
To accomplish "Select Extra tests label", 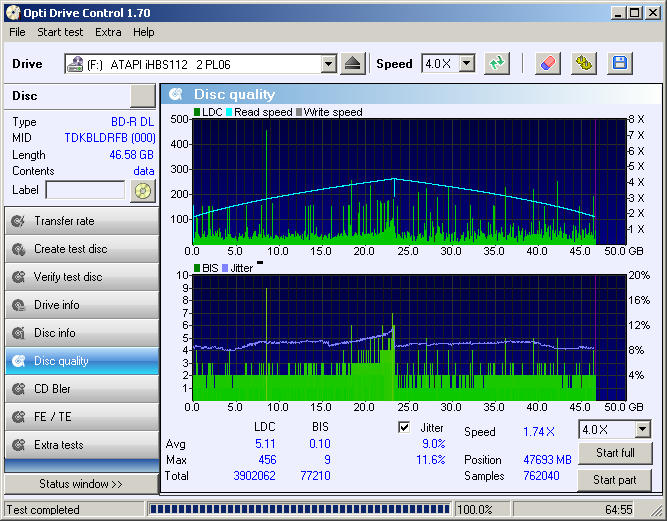I will click(x=59, y=445).
